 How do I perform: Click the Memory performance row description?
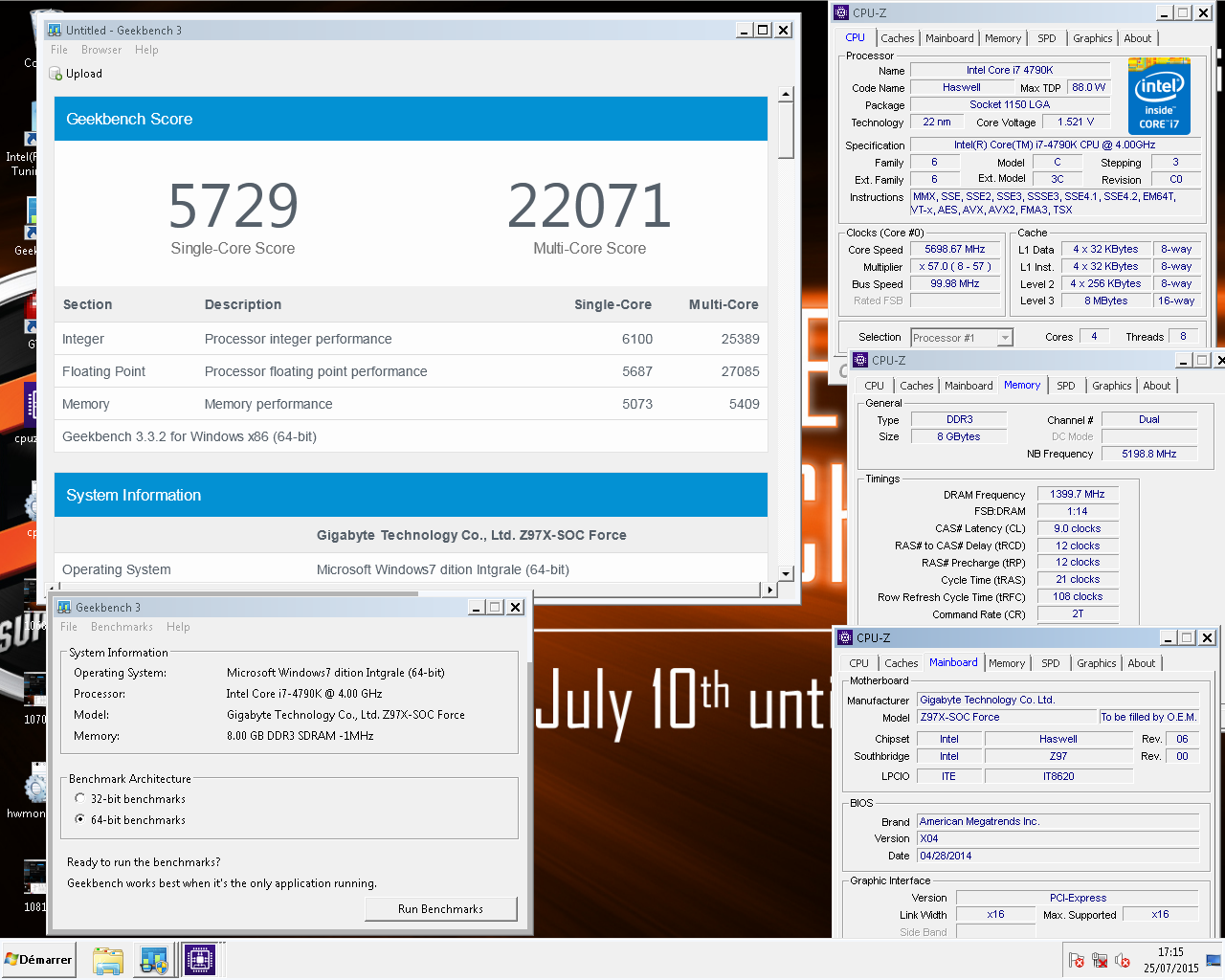point(268,404)
